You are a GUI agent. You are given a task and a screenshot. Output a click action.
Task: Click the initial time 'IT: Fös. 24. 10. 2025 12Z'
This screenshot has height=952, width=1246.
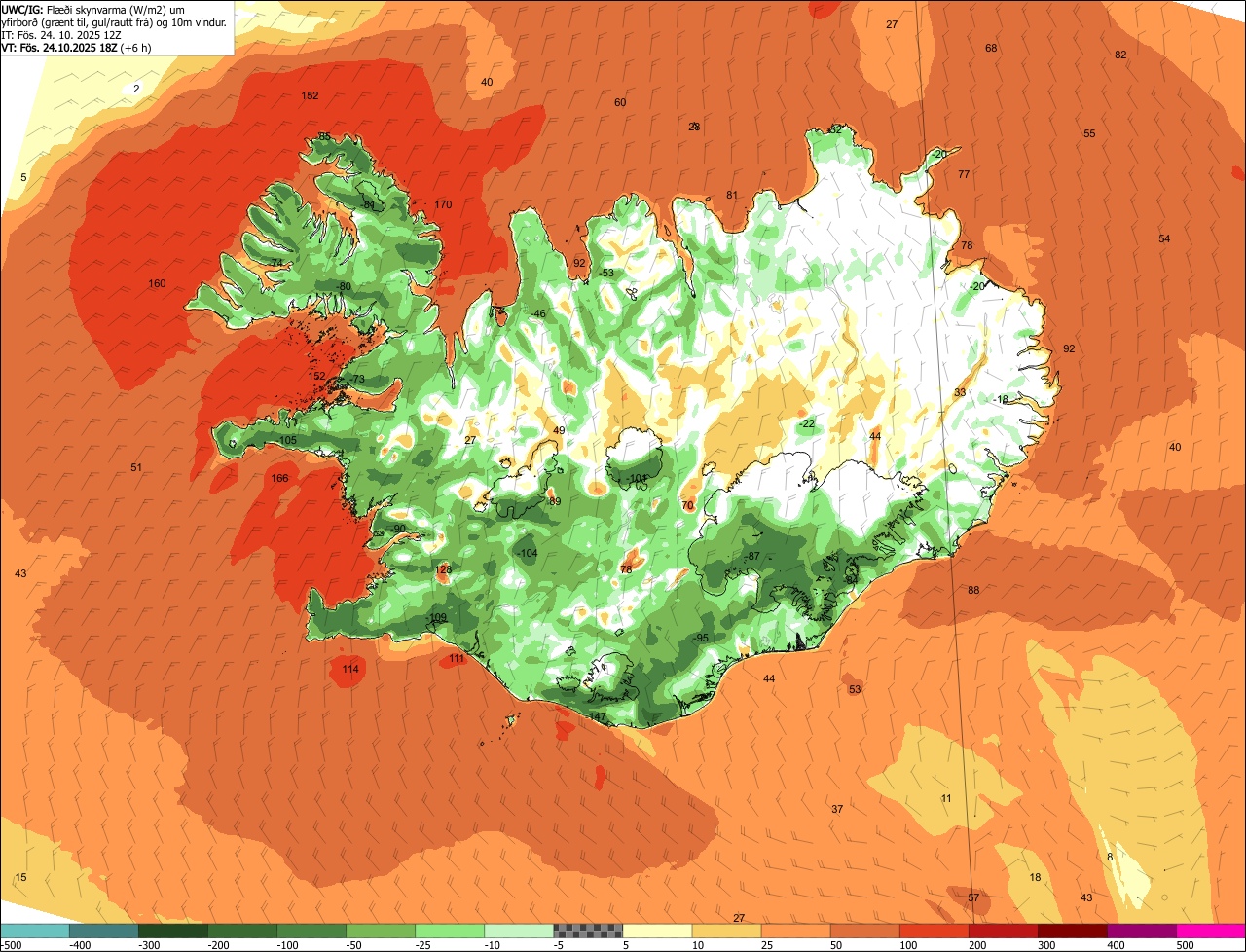(x=60, y=34)
